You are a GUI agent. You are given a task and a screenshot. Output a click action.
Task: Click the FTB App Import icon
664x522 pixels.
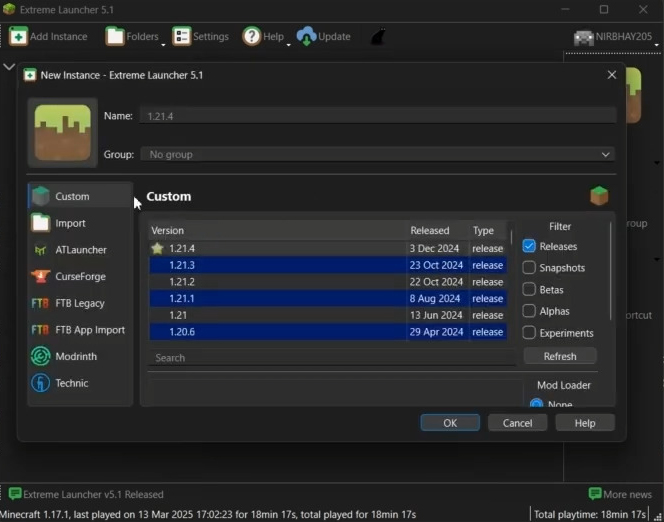(40, 330)
